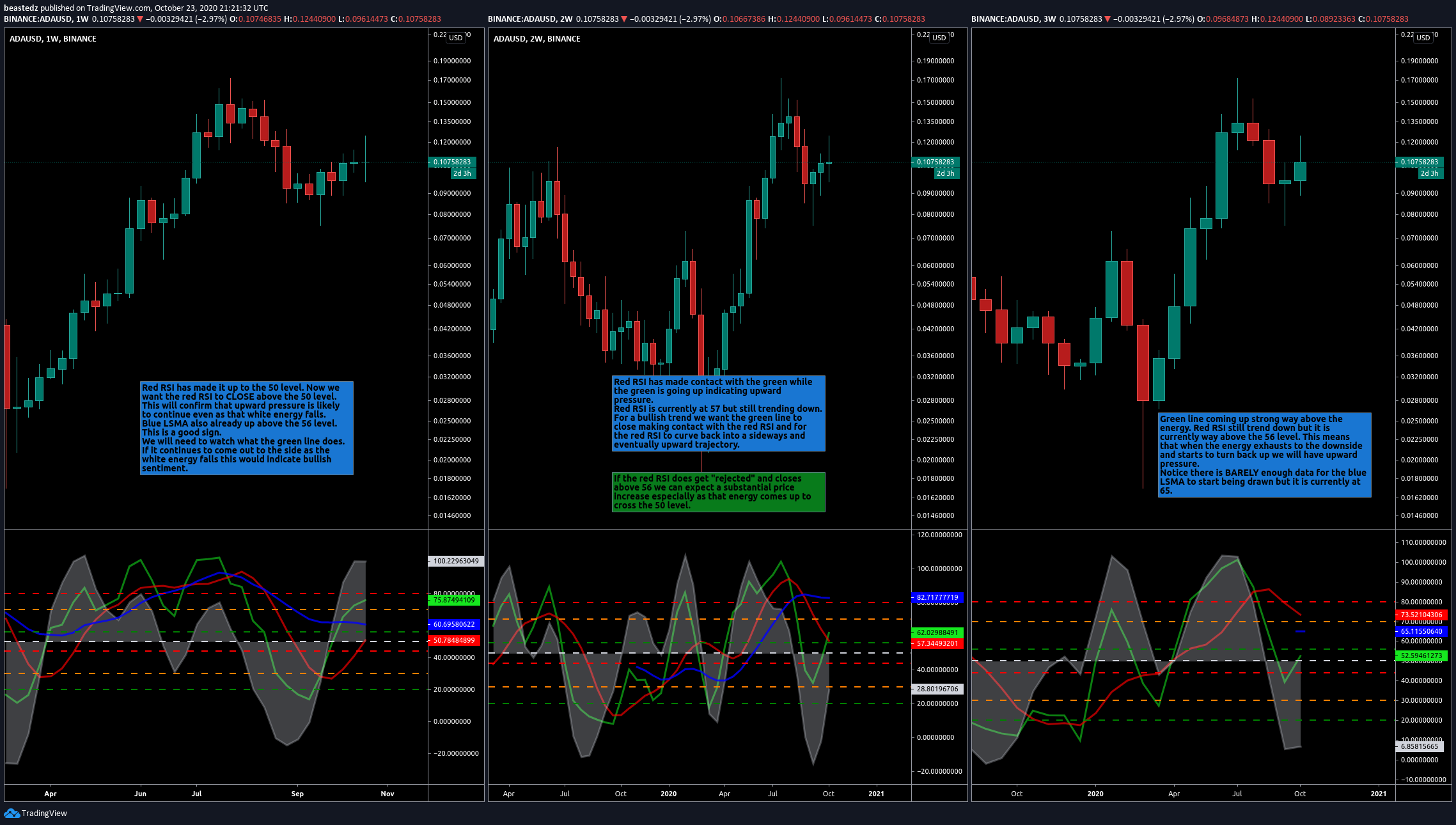This screenshot has height=825, width=1456.
Task: Click the blue indicator value 82.71777719
Action: (x=938, y=597)
